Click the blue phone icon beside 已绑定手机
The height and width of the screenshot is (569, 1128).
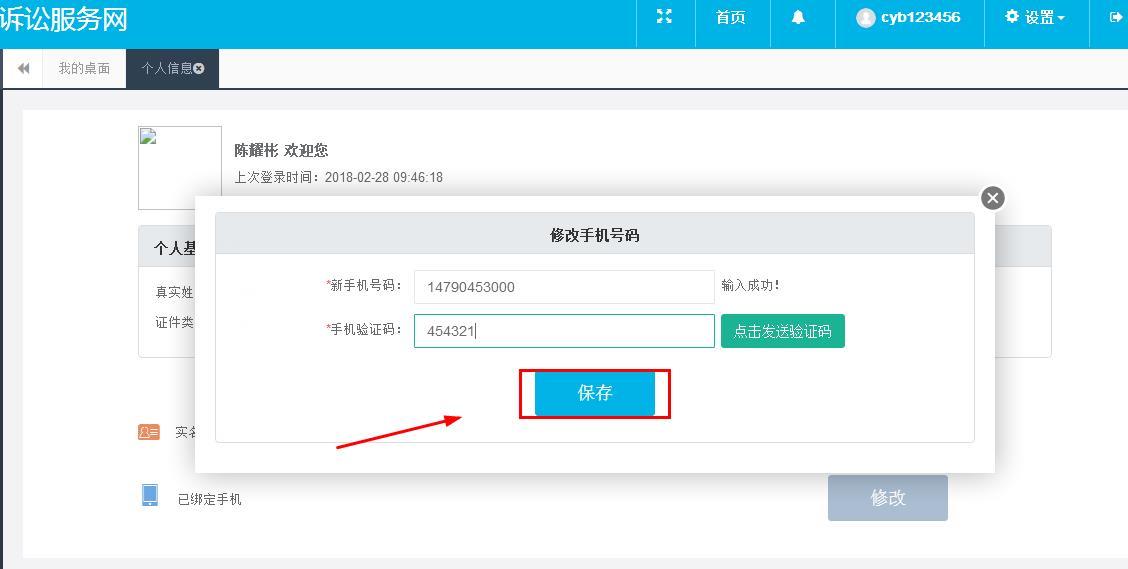coord(150,495)
